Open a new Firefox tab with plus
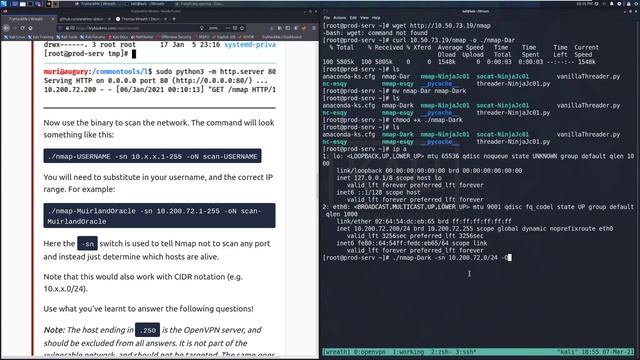The image size is (640, 360). point(174,19)
